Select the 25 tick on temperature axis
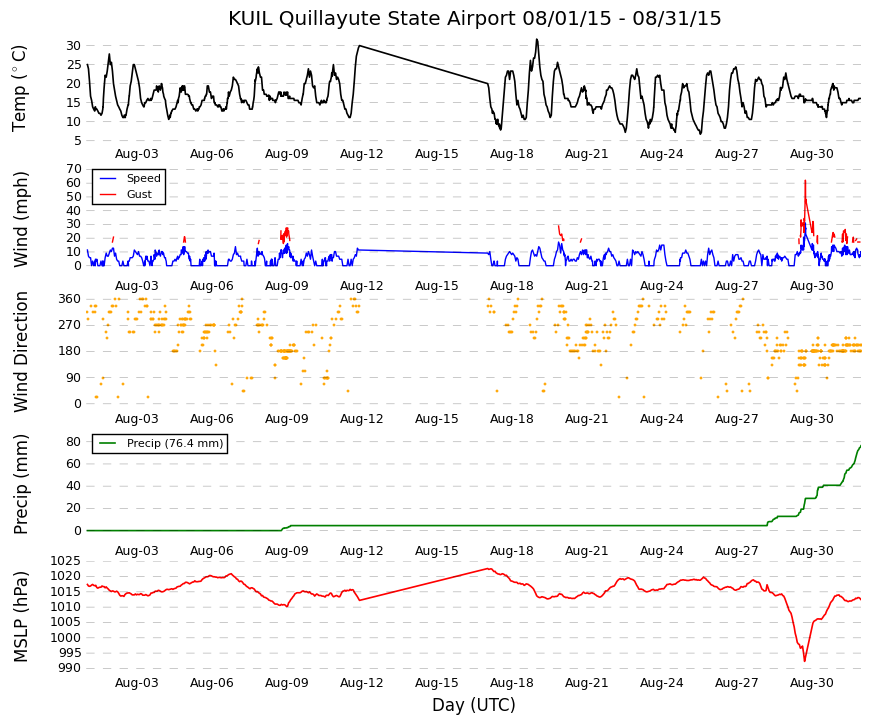 74,65
